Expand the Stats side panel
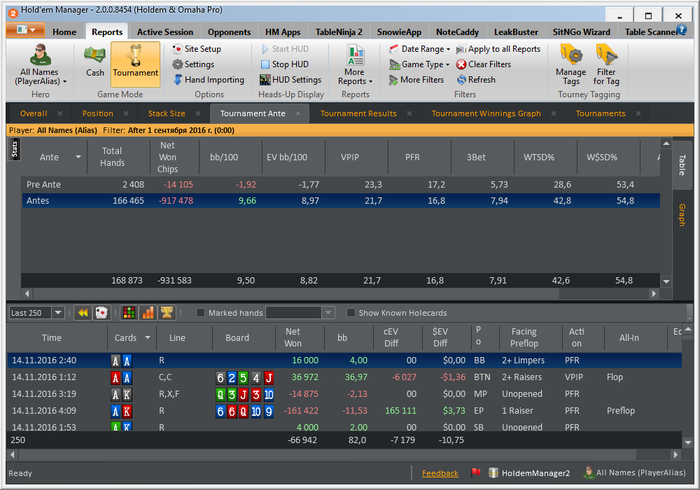 14,149
